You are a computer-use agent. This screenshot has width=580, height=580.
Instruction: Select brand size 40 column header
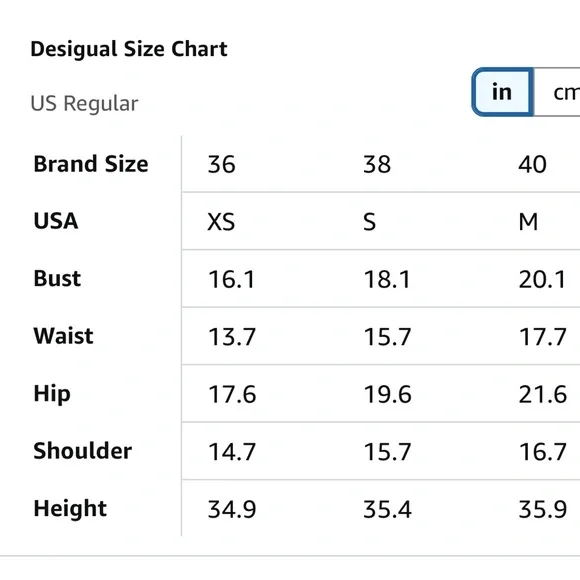pyautogui.click(x=532, y=164)
